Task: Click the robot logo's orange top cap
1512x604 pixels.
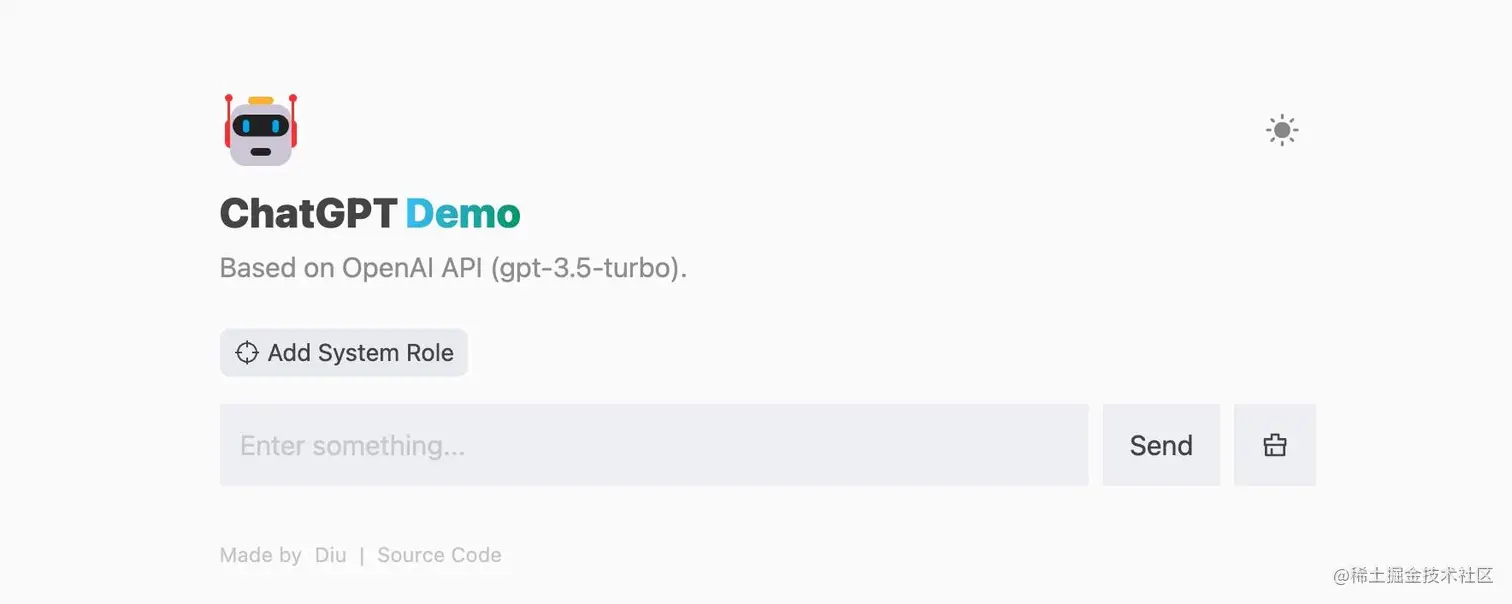Action: tap(261, 100)
